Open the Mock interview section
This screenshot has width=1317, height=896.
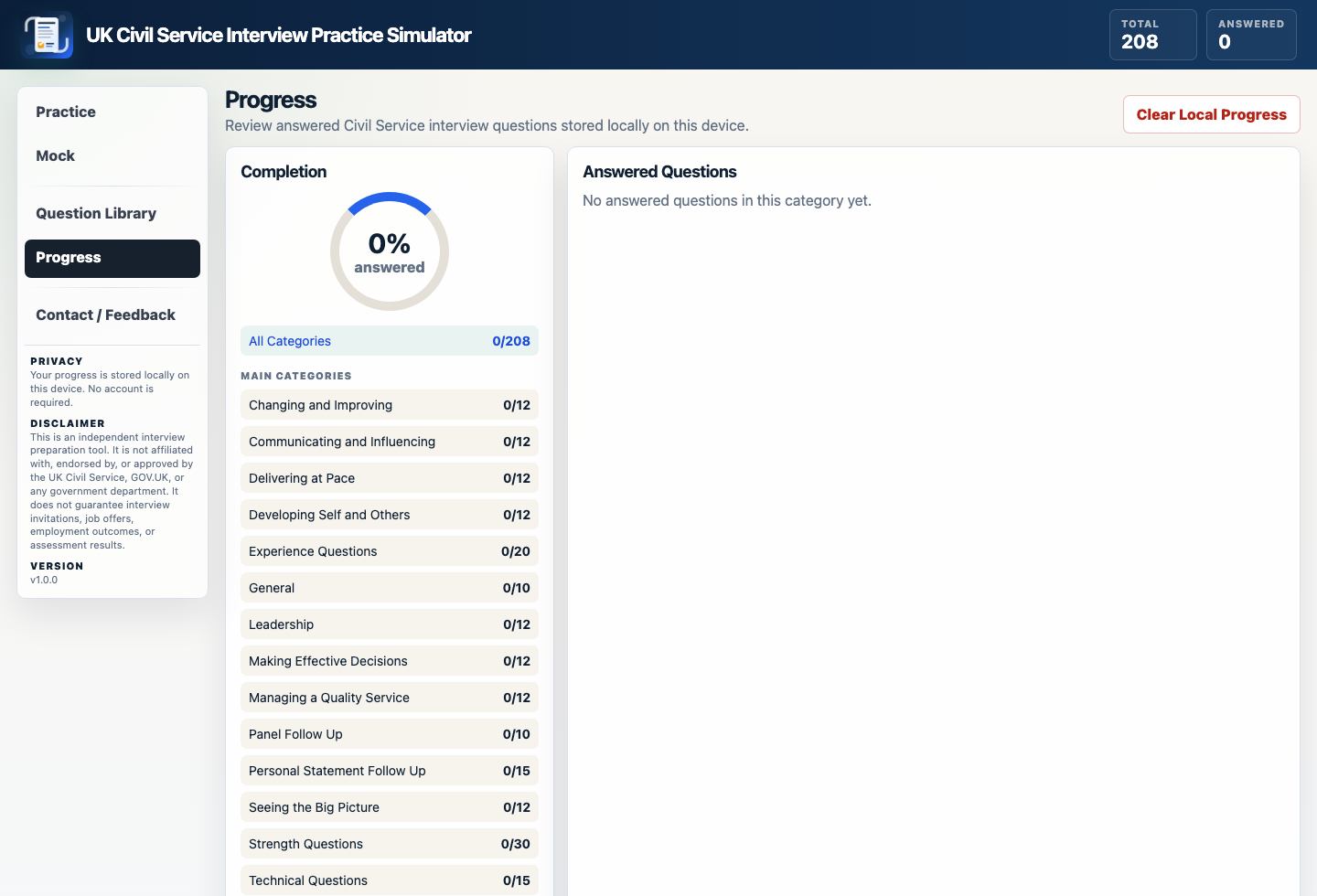click(112, 156)
